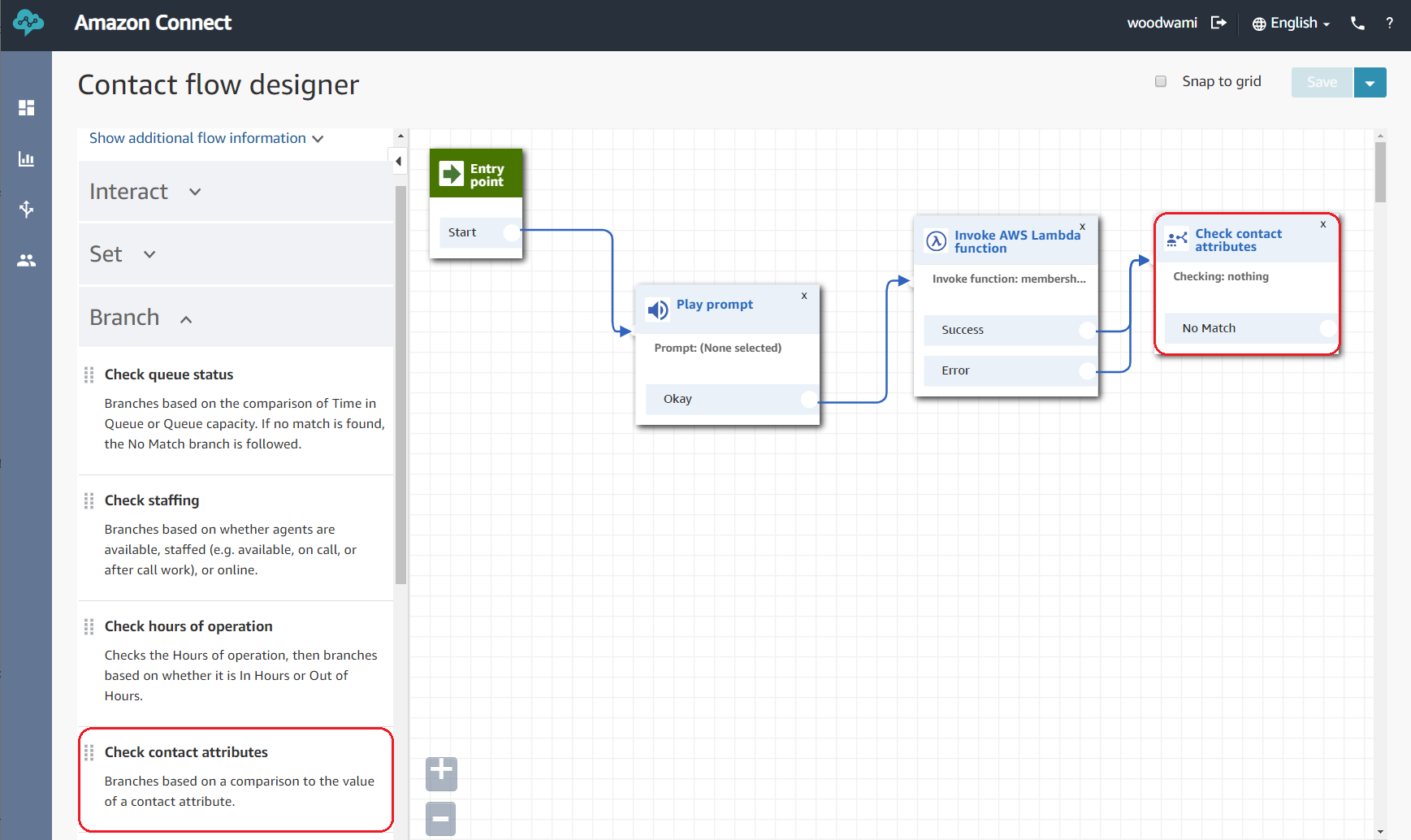Select Check hours of operation item

[x=188, y=626]
